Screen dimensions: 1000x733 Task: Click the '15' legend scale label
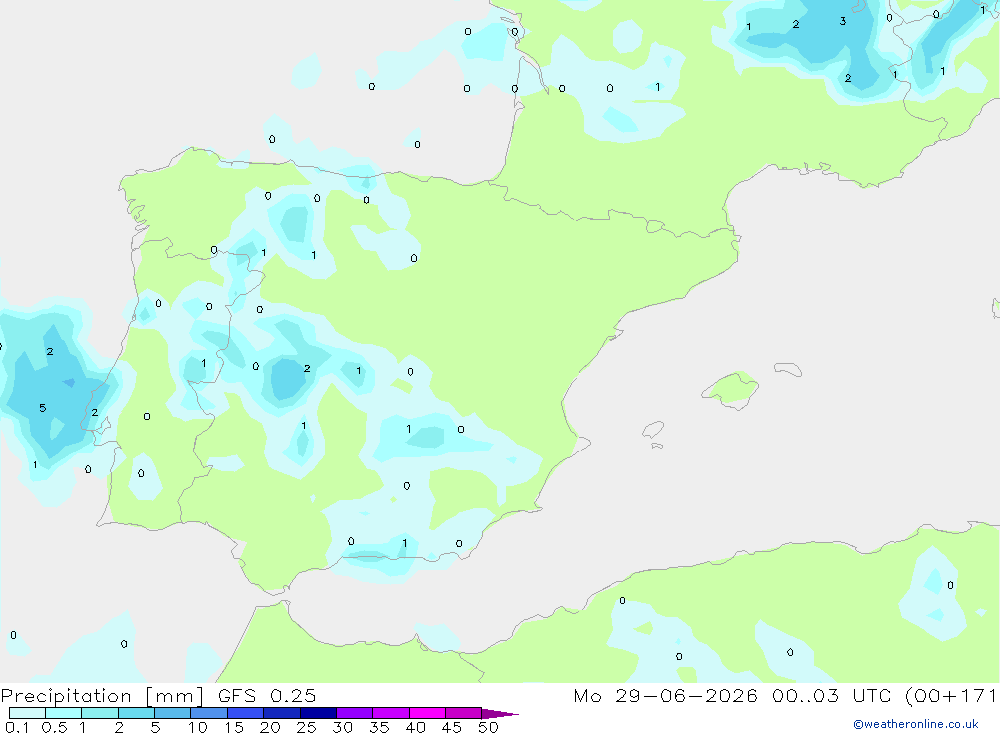(234, 727)
